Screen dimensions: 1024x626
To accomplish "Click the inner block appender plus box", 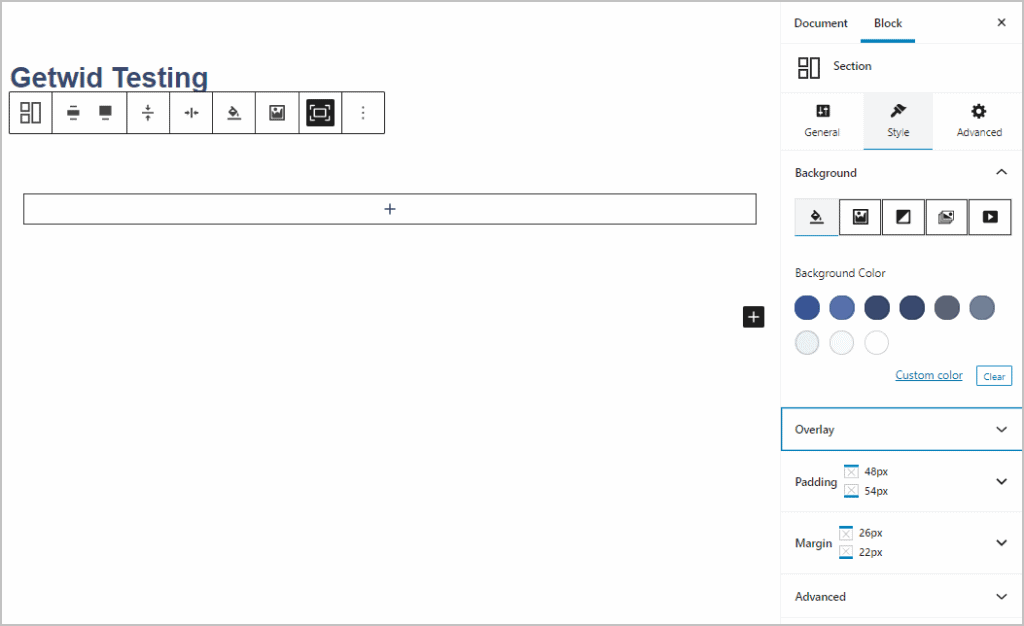I will coord(390,209).
